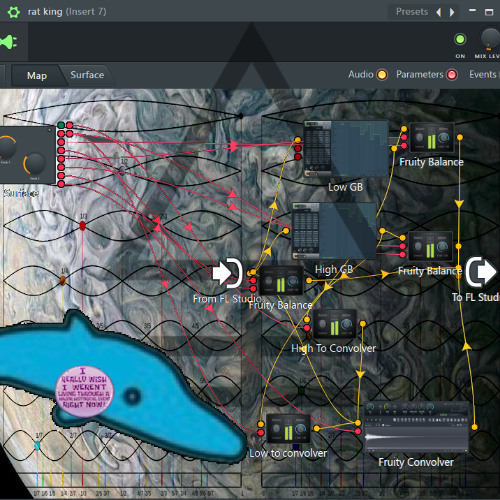Turn the upper knob on Surface module
Viewport: 500px width, 500px height.
click(x=7, y=147)
